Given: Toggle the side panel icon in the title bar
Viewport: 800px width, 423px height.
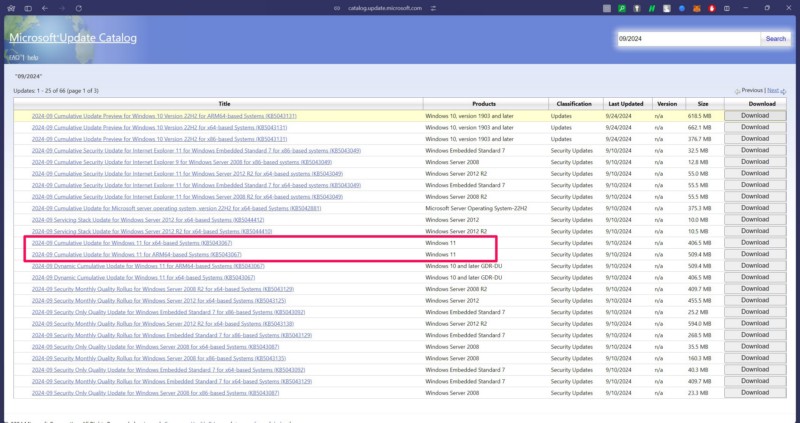Looking at the screenshot, I should 27,9.
